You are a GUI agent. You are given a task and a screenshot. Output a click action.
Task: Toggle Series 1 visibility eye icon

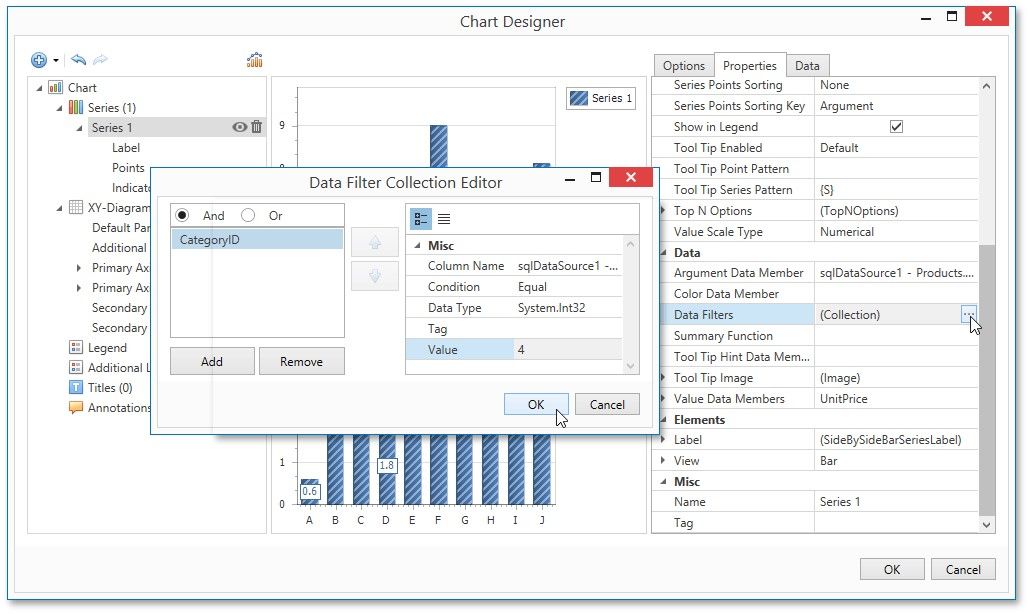239,127
